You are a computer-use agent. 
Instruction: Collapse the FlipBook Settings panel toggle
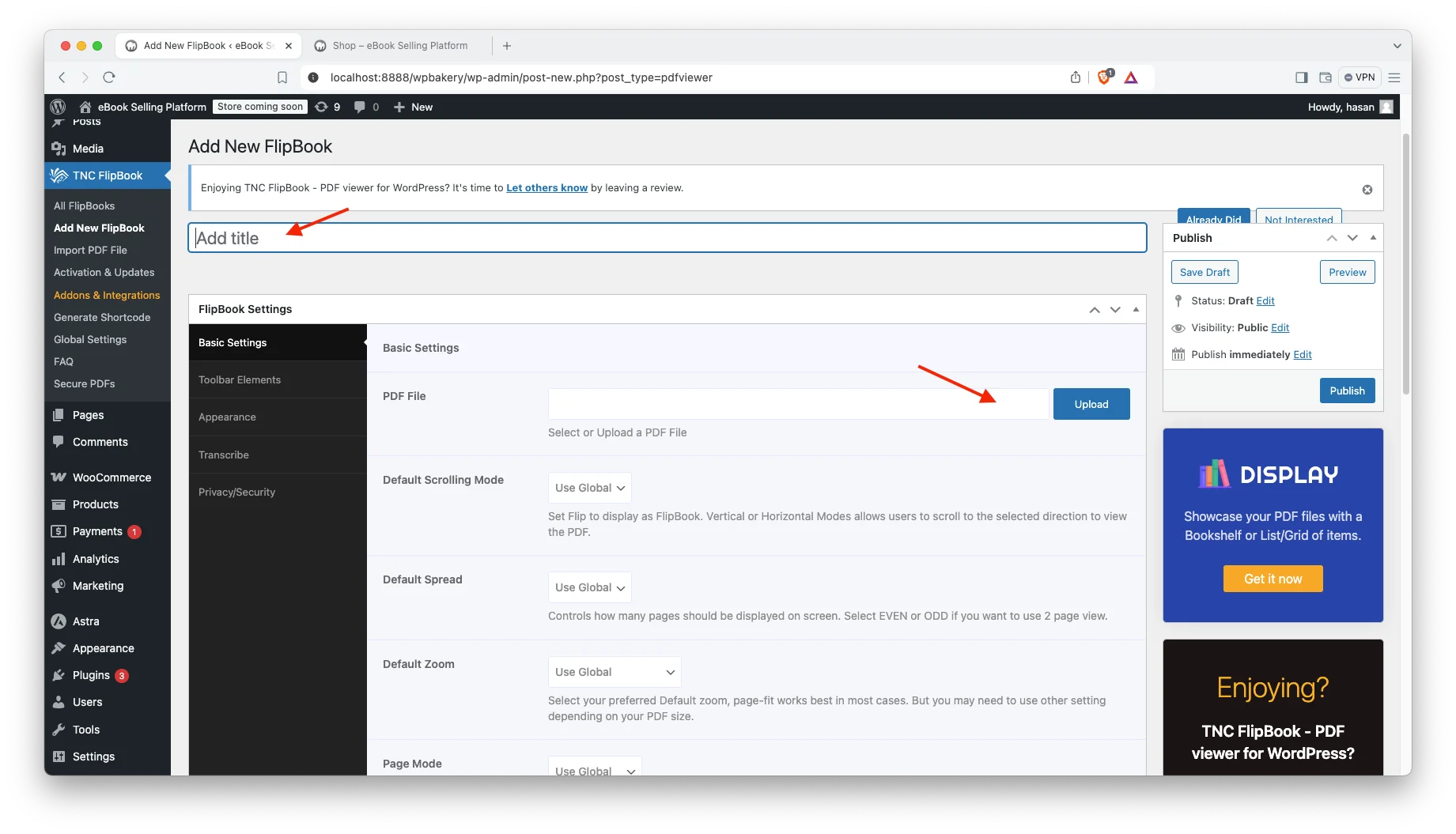point(1136,309)
